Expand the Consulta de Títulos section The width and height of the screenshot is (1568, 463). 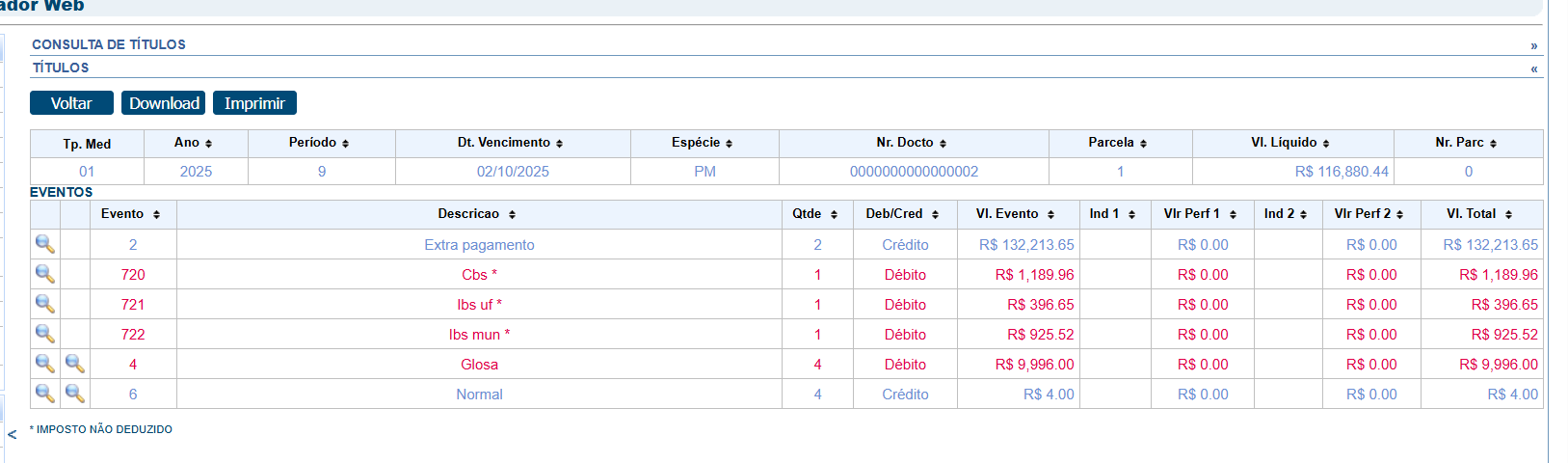(1533, 45)
